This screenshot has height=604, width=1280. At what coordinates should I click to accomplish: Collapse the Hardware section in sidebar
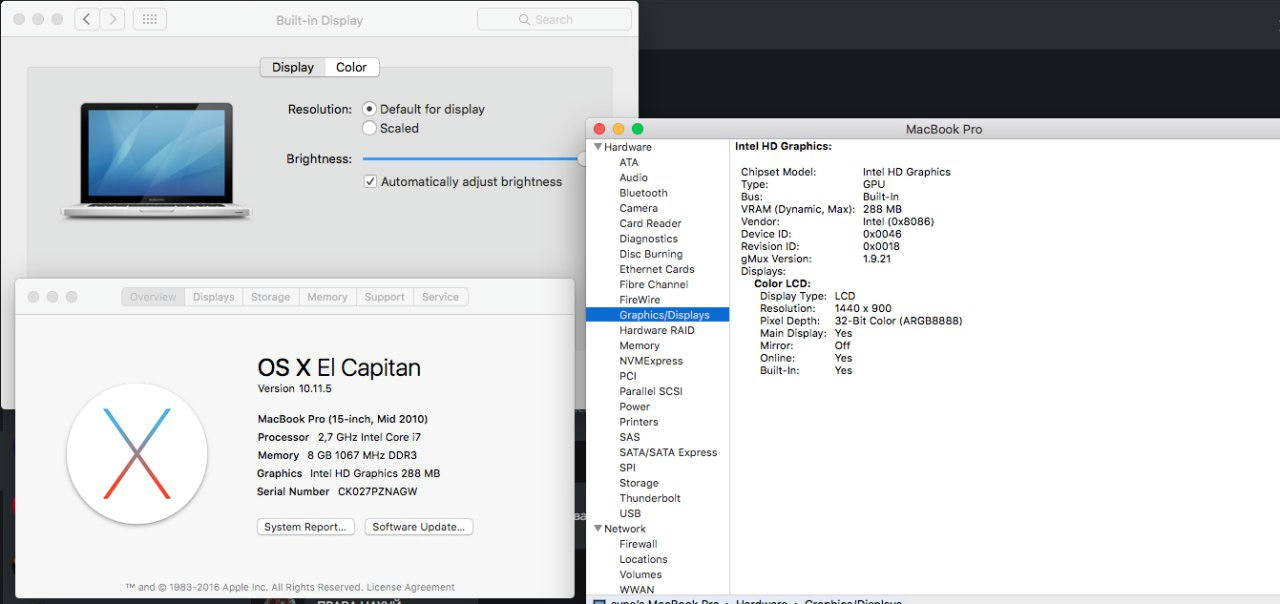[x=598, y=147]
